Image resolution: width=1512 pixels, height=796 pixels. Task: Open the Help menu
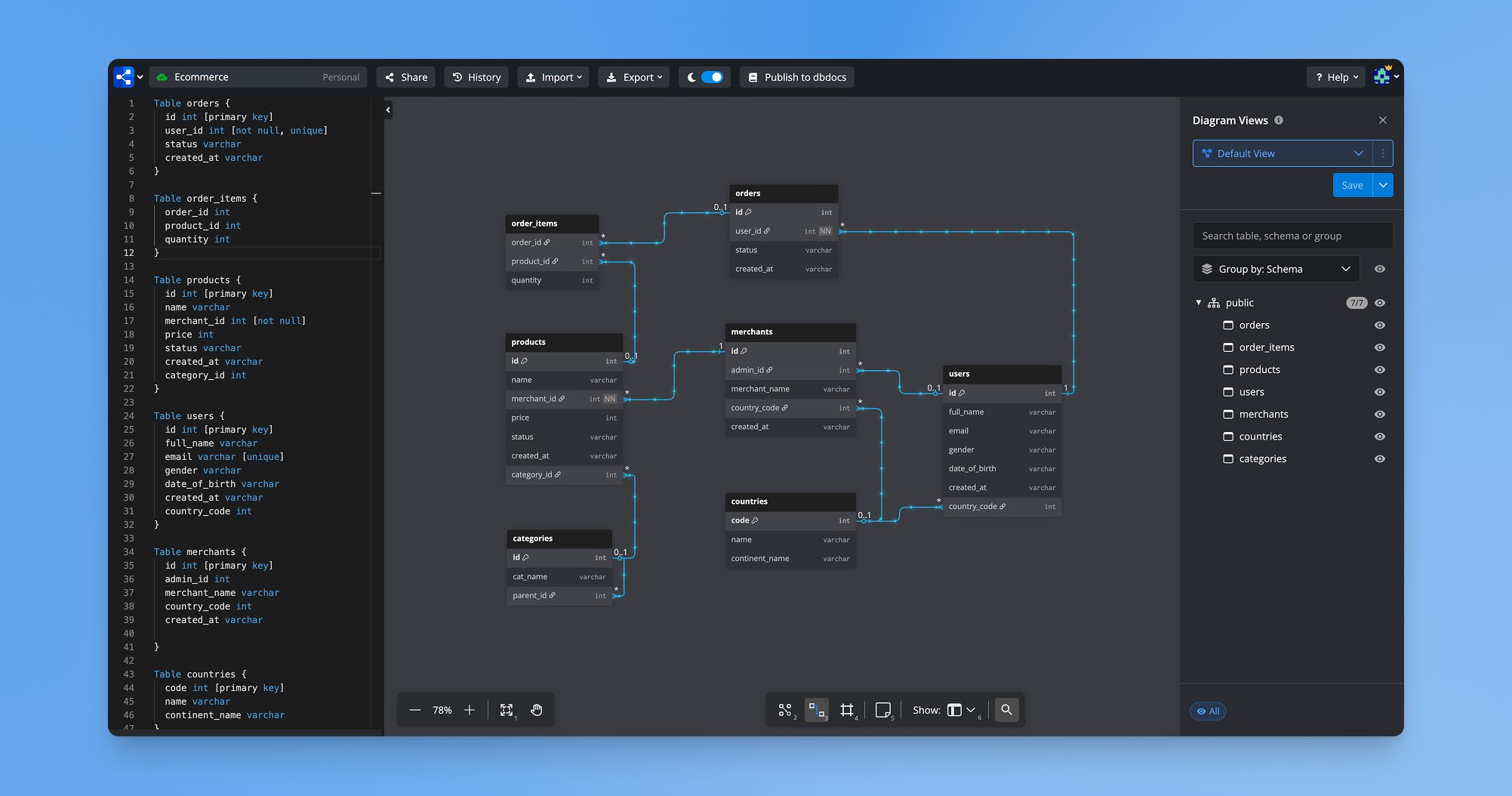click(x=1335, y=76)
